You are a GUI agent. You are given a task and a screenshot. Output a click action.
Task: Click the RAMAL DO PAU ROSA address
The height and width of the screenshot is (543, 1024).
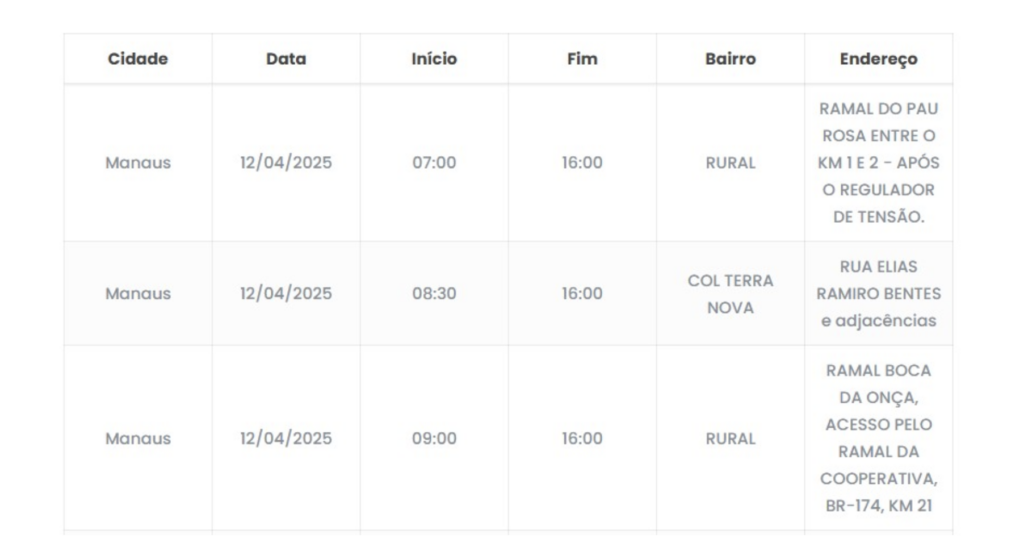878,163
